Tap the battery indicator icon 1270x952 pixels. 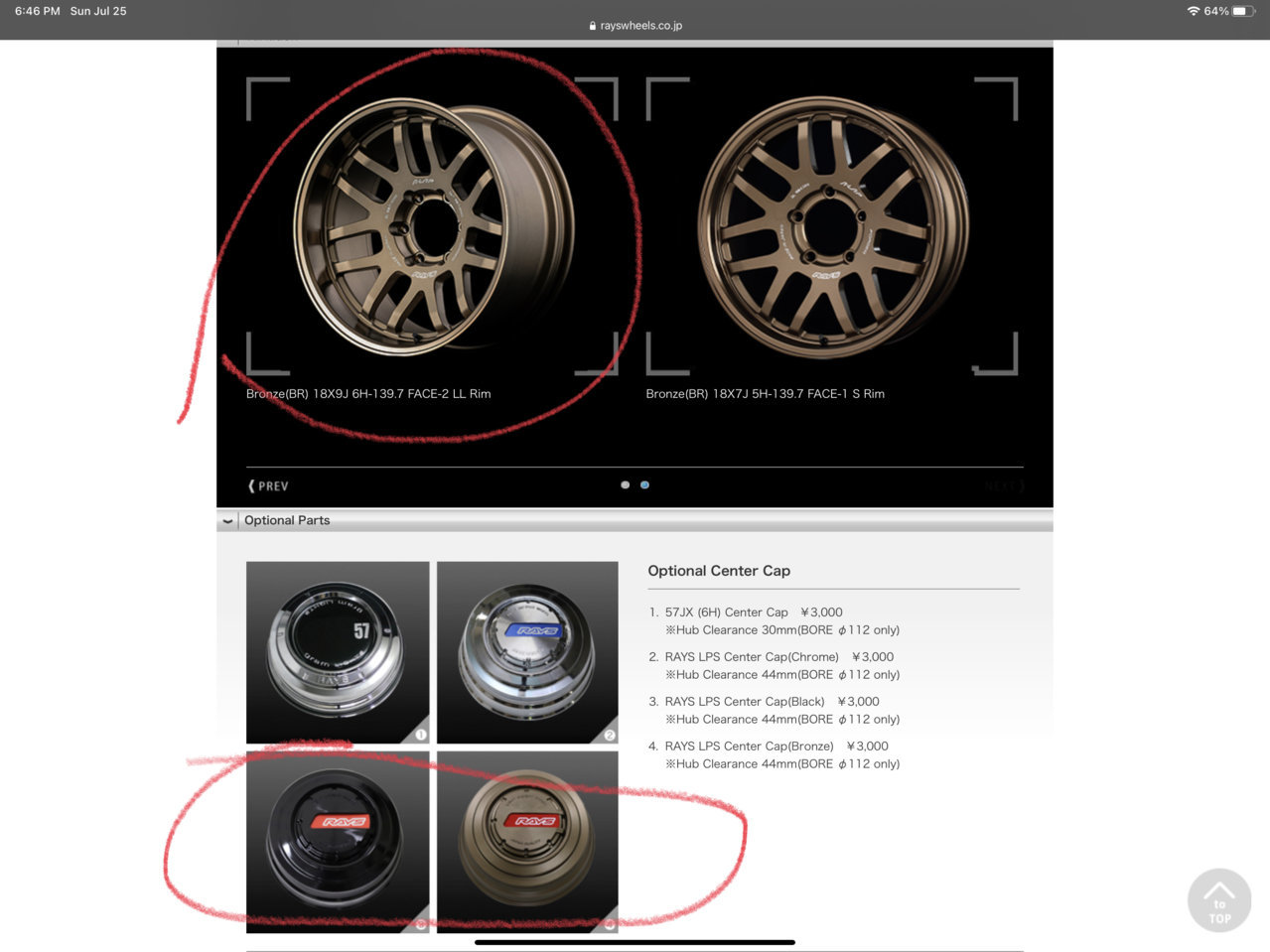tap(1244, 11)
